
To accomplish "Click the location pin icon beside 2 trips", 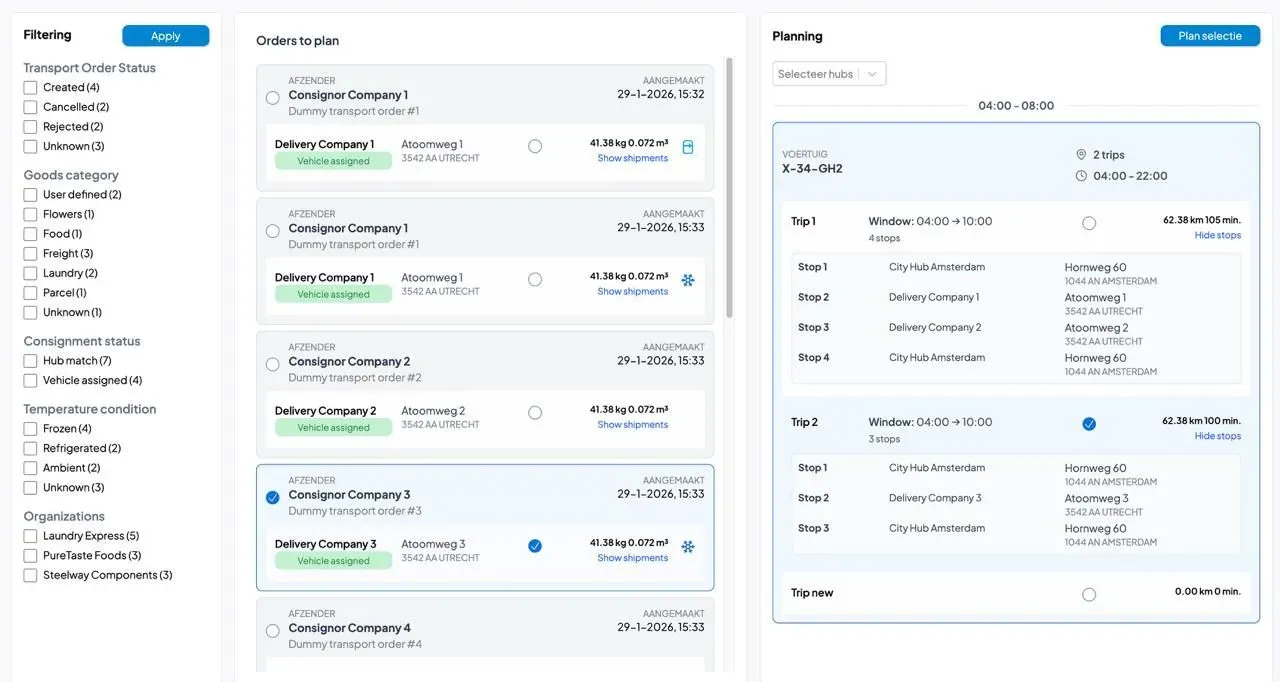I will (x=1081, y=155).
